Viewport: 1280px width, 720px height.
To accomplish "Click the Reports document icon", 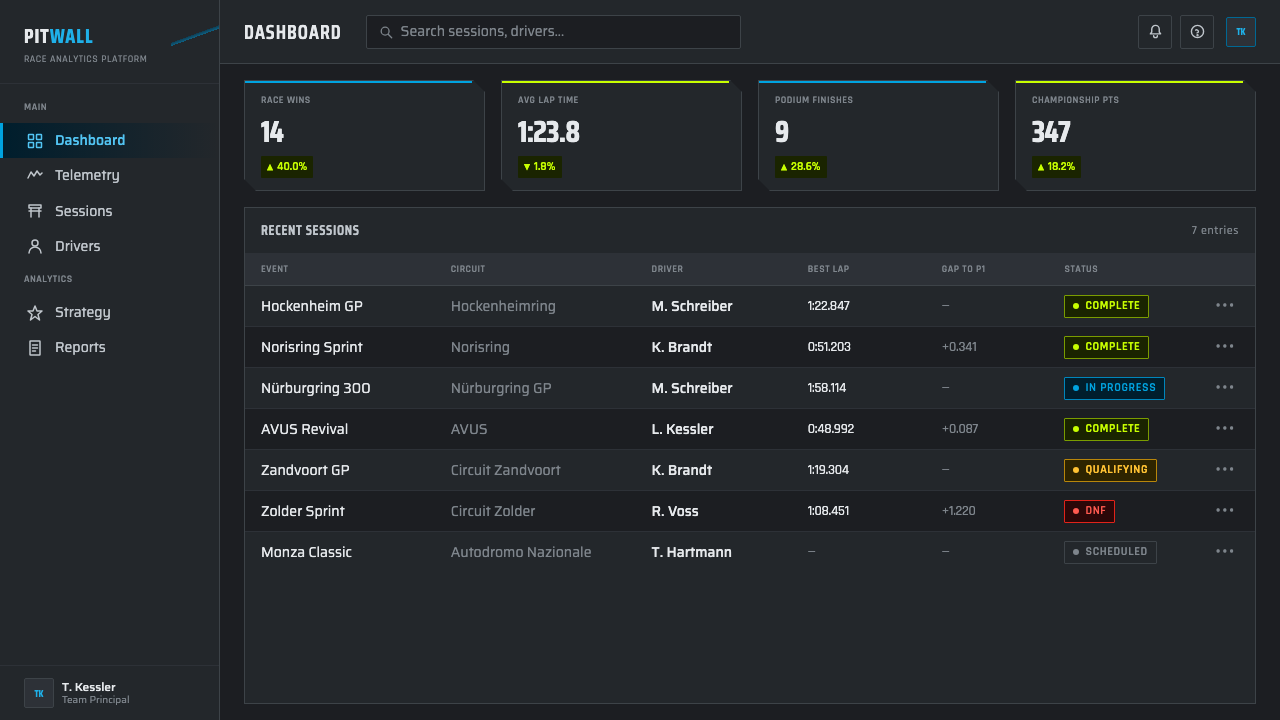I will click(35, 348).
